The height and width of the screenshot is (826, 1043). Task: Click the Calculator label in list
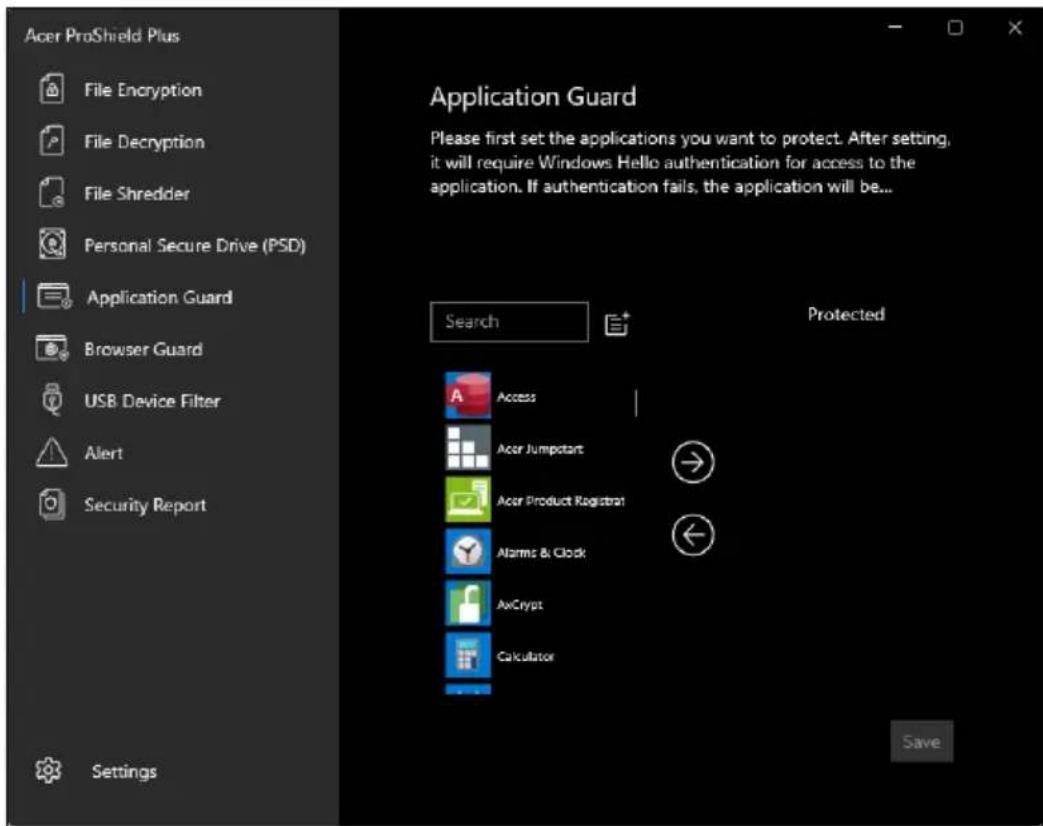click(x=525, y=656)
